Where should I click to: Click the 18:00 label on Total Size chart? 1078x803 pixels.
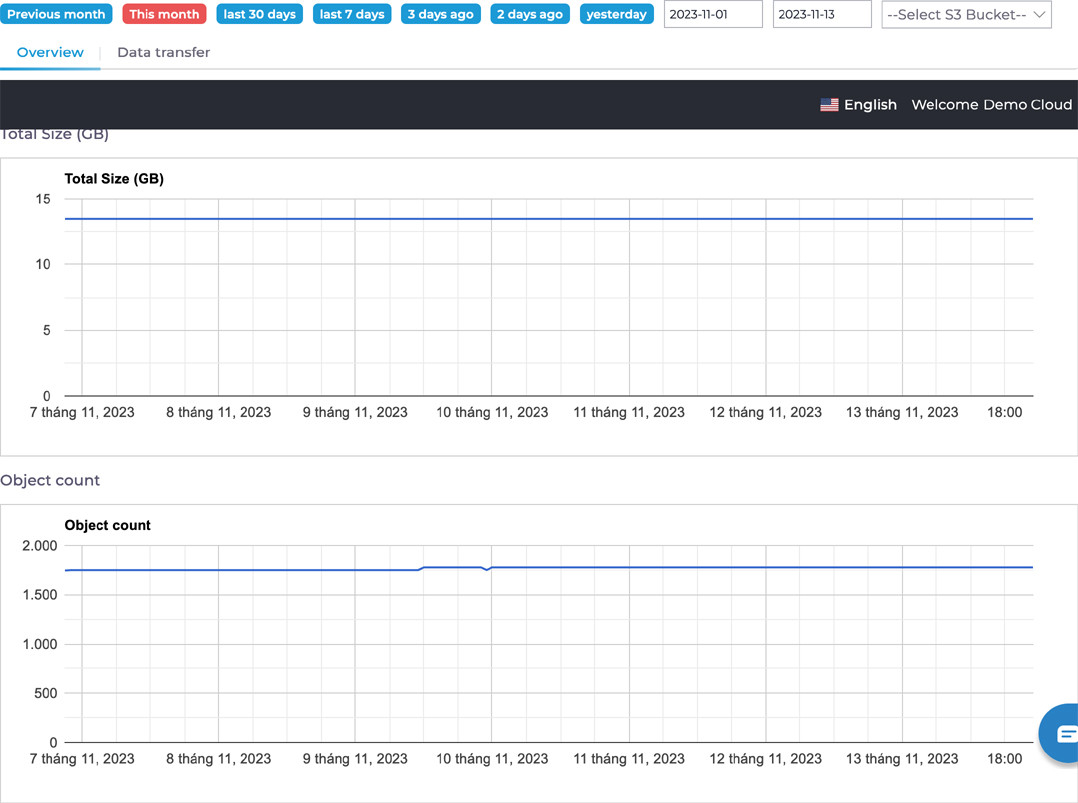point(1004,412)
